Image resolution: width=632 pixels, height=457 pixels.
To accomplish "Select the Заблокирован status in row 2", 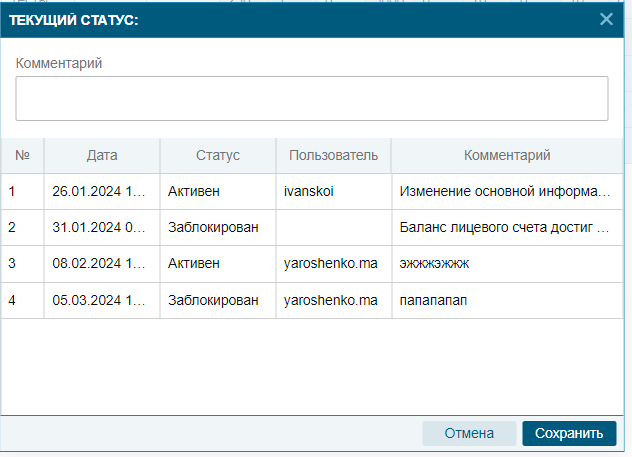I will point(213,227).
